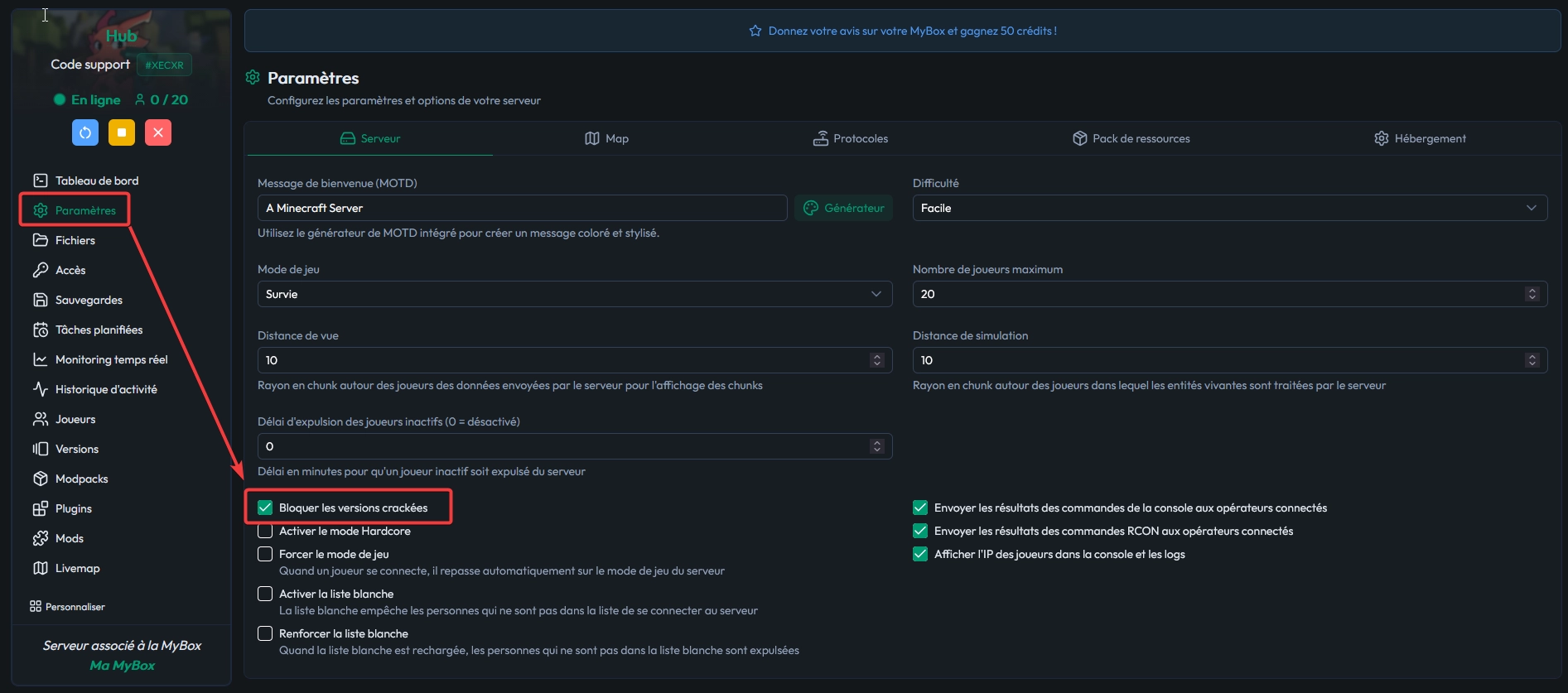Click the palette icon on Générateur button
The width and height of the screenshot is (1568, 693).
811,208
